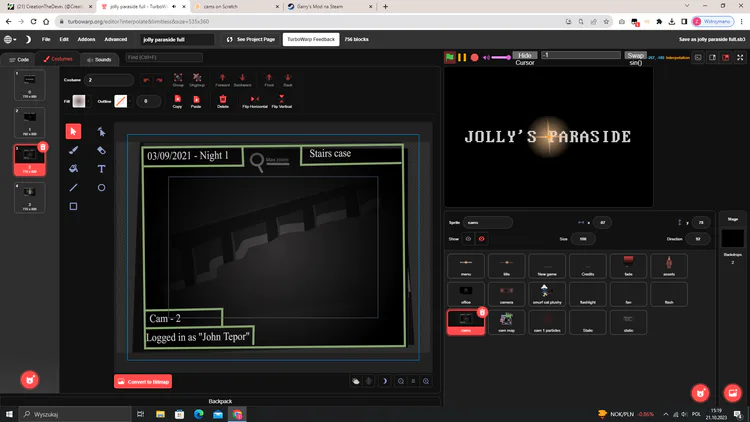Open the Advanced menu
Screen dimensions: 750x422
click(x=116, y=39)
